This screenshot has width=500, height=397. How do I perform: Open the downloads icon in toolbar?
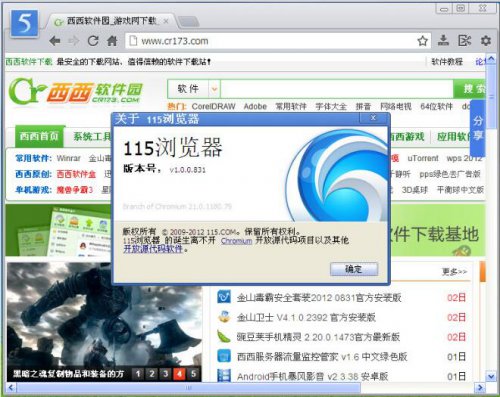tap(443, 41)
